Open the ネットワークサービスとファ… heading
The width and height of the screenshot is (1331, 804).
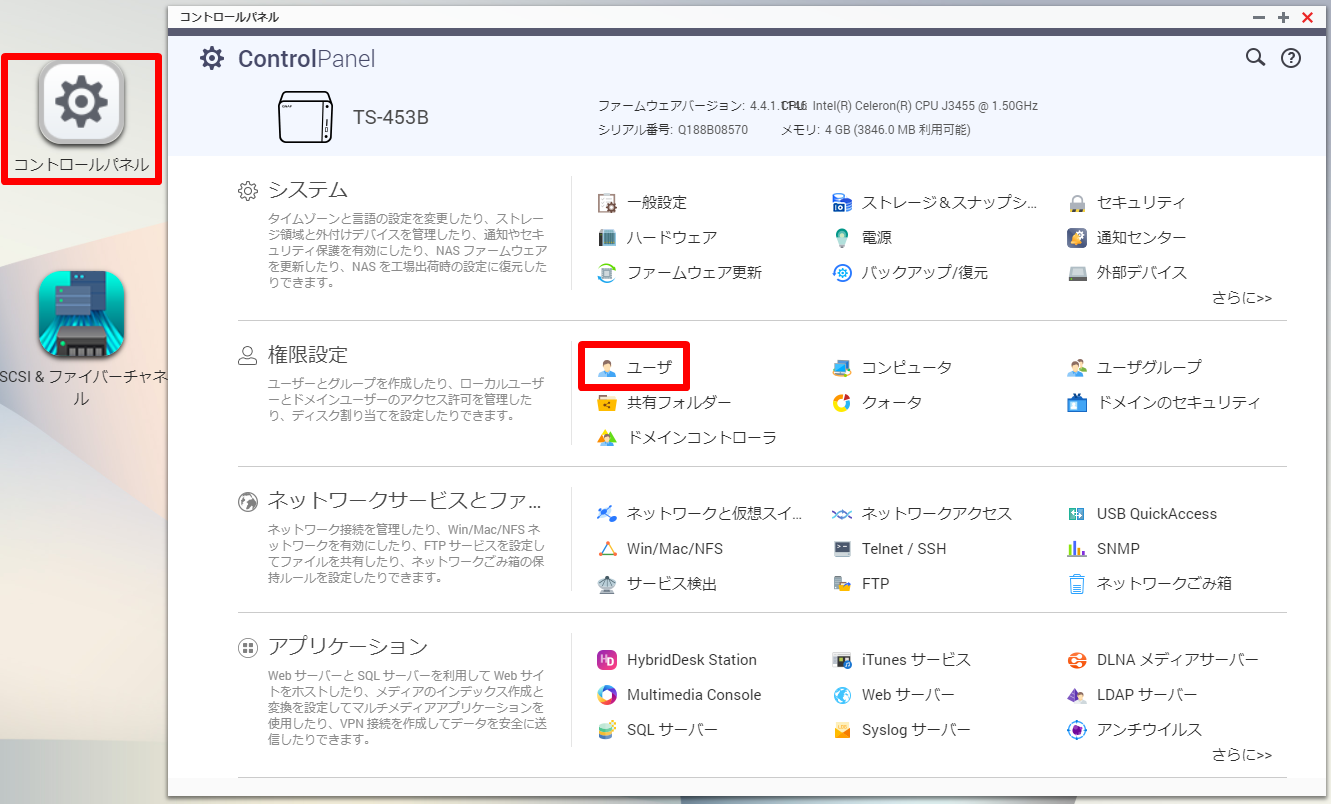click(x=404, y=501)
